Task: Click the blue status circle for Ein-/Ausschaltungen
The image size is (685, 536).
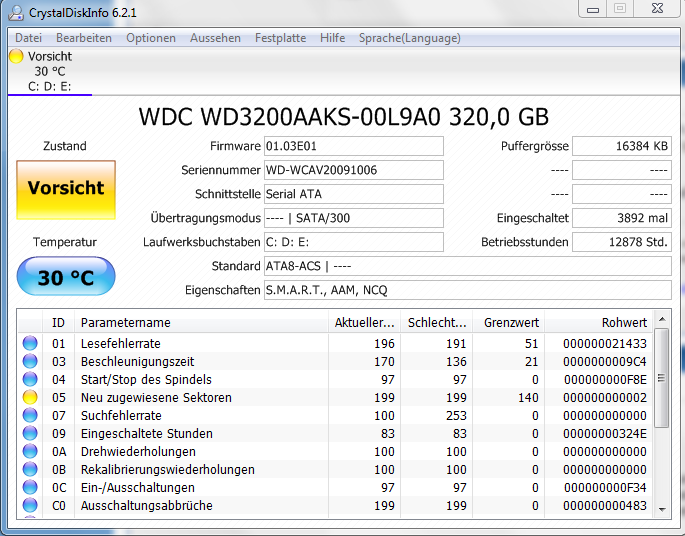Action: (30, 487)
